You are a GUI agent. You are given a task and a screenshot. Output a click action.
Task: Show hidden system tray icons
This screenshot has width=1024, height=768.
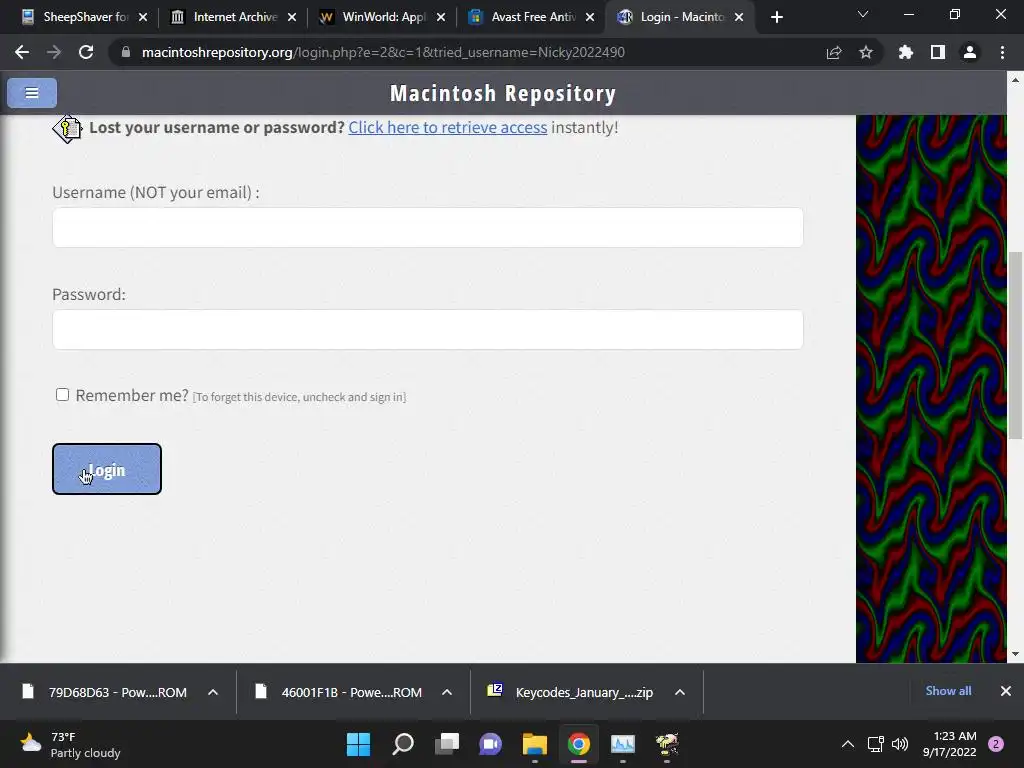point(848,744)
